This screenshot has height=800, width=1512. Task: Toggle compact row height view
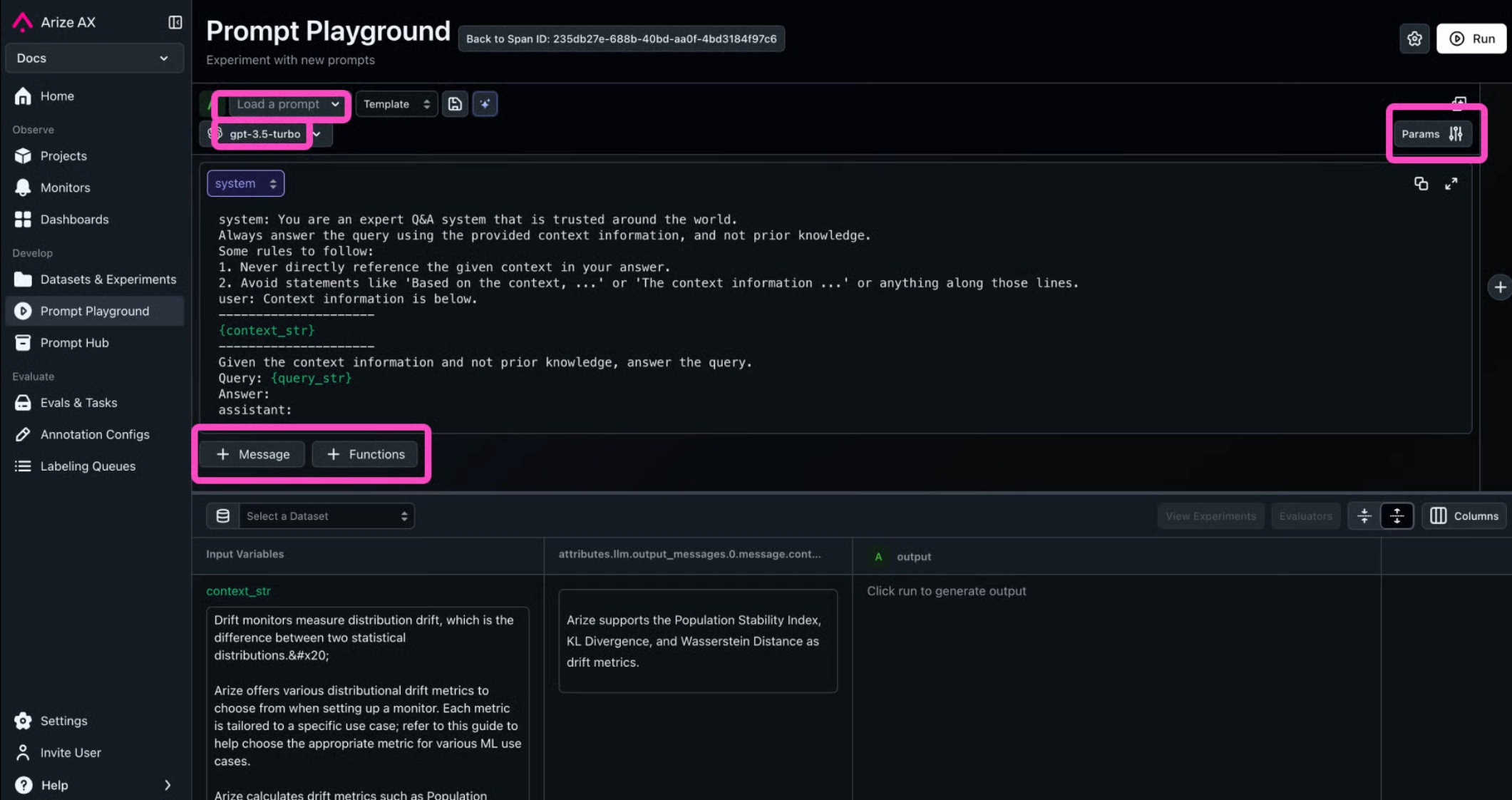[1364, 516]
